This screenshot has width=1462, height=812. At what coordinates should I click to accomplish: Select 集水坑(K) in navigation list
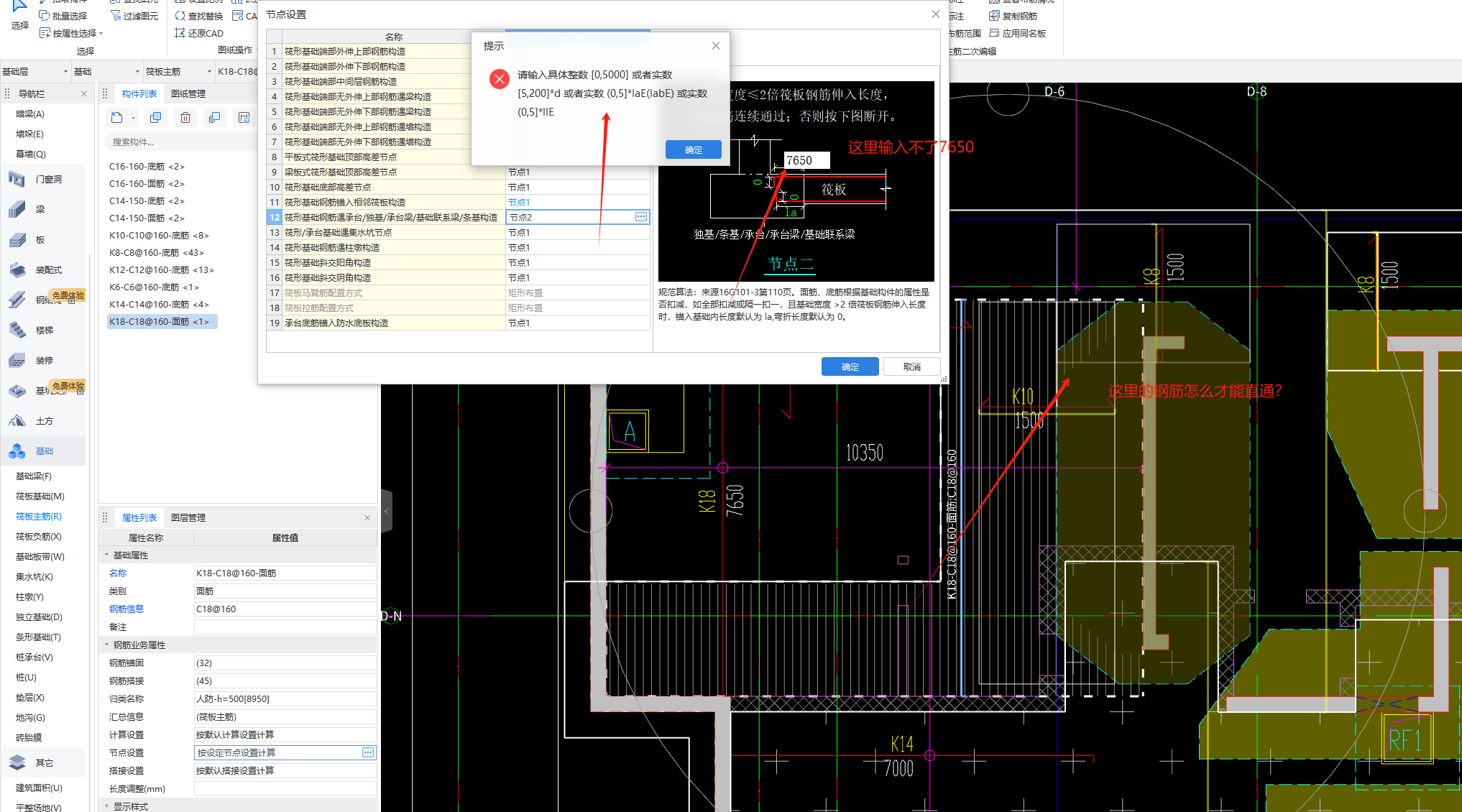(35, 576)
